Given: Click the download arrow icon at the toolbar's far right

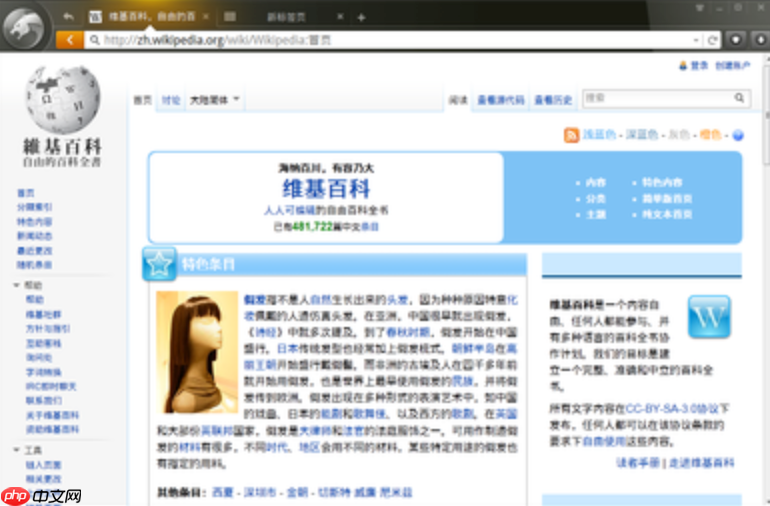Looking at the screenshot, I should pos(760,39).
